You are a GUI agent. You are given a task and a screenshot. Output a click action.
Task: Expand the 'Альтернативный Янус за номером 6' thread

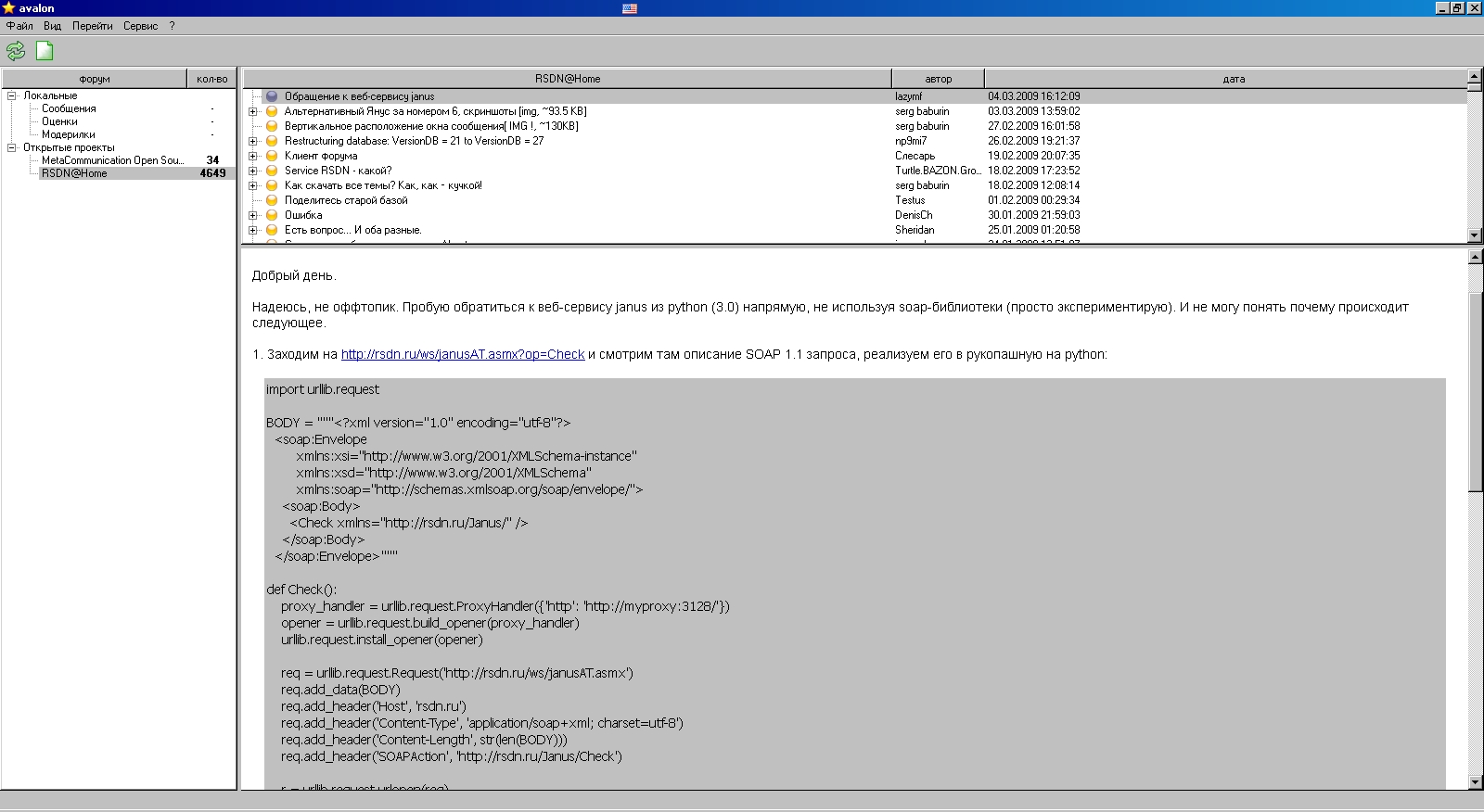(253, 111)
